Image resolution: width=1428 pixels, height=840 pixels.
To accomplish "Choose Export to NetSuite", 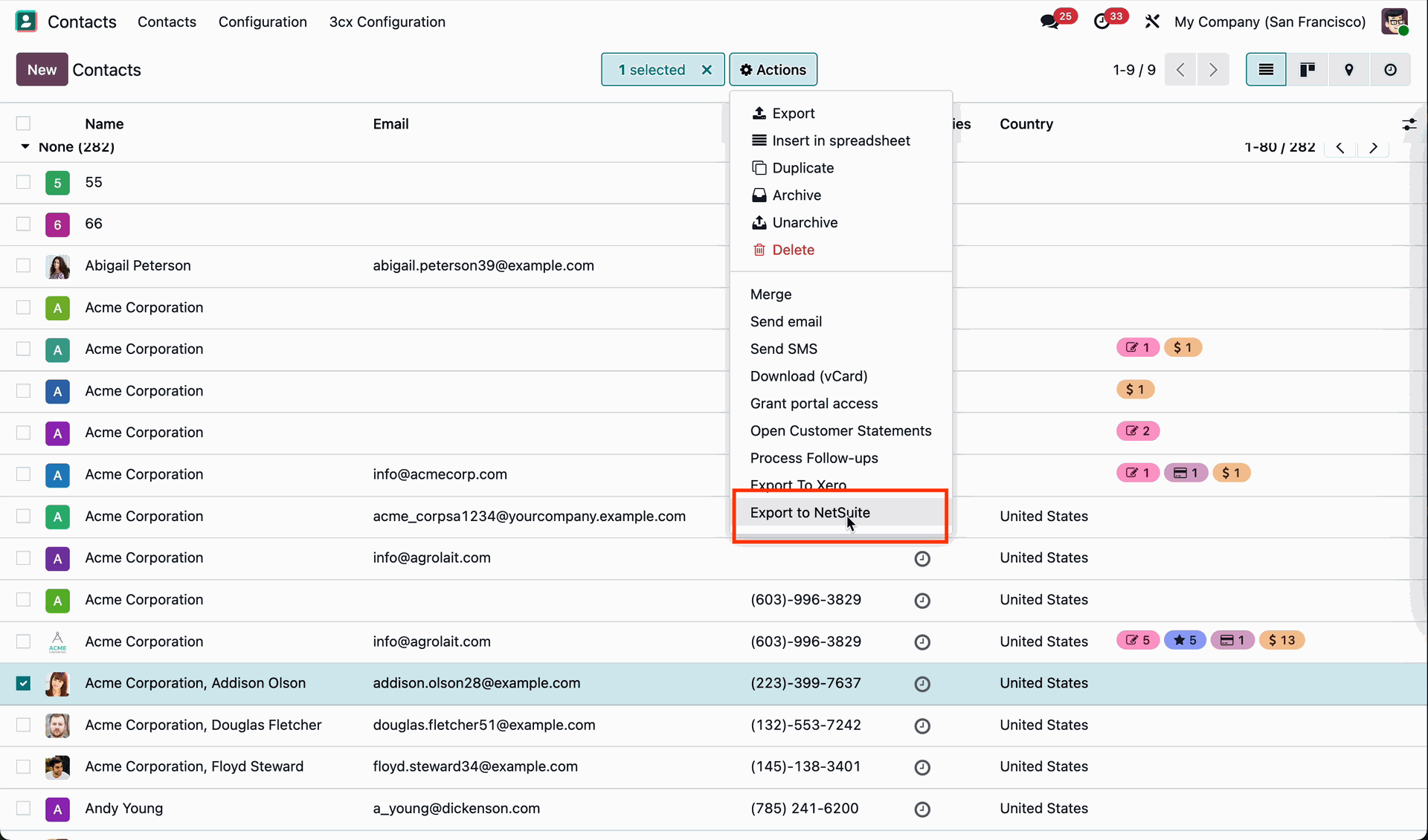I will (841, 513).
